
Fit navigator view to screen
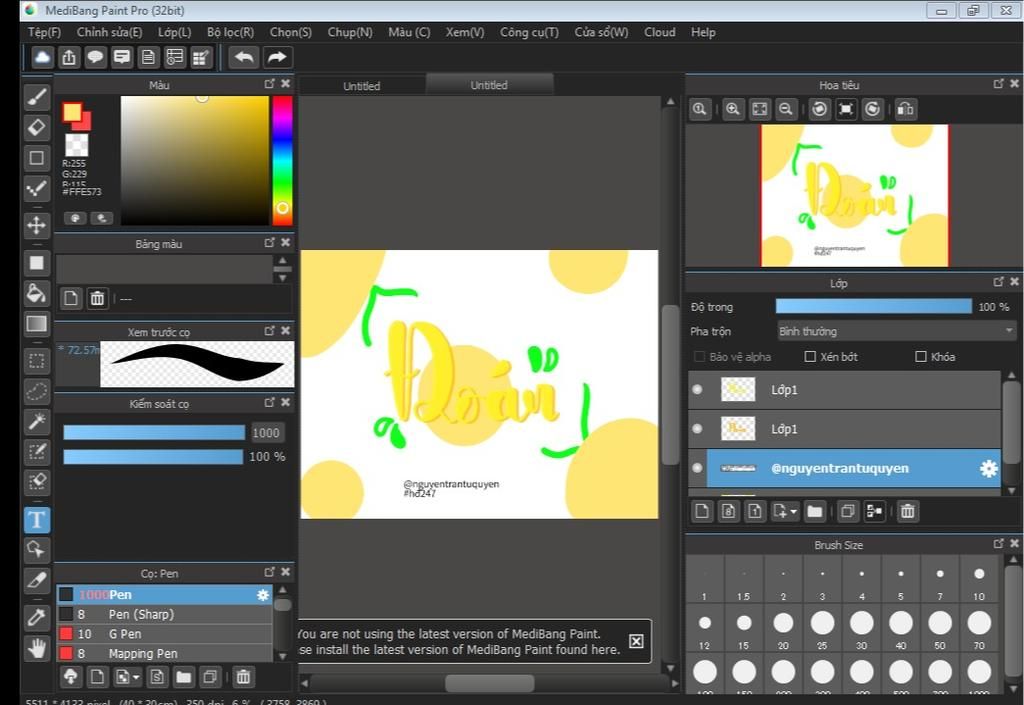760,109
